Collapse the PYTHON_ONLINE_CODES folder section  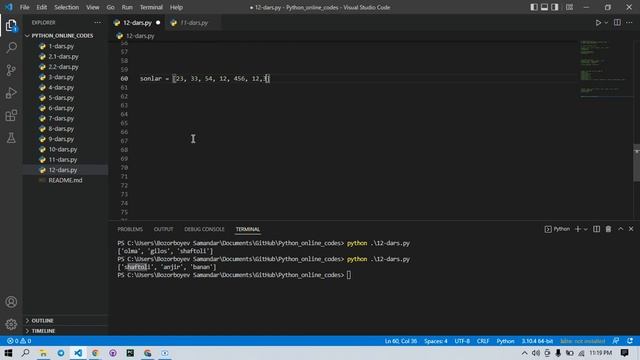[62, 36]
